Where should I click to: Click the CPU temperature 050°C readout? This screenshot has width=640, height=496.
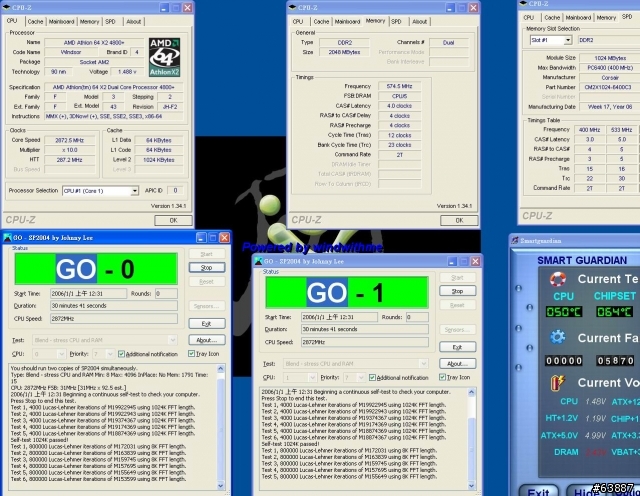(564, 312)
